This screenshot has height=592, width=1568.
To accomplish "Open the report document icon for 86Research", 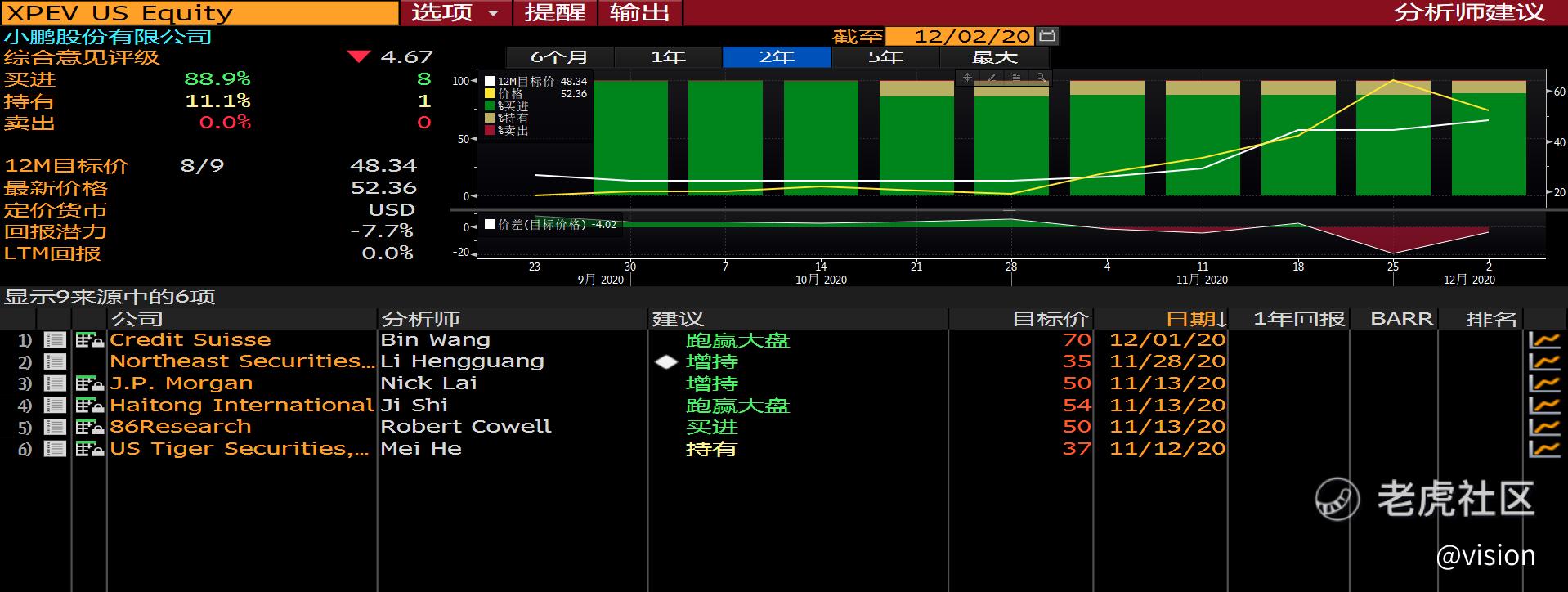I will [55, 427].
